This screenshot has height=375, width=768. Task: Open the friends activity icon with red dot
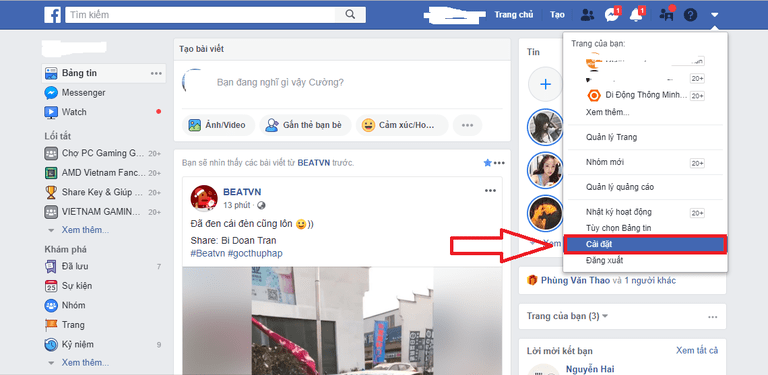pos(667,15)
